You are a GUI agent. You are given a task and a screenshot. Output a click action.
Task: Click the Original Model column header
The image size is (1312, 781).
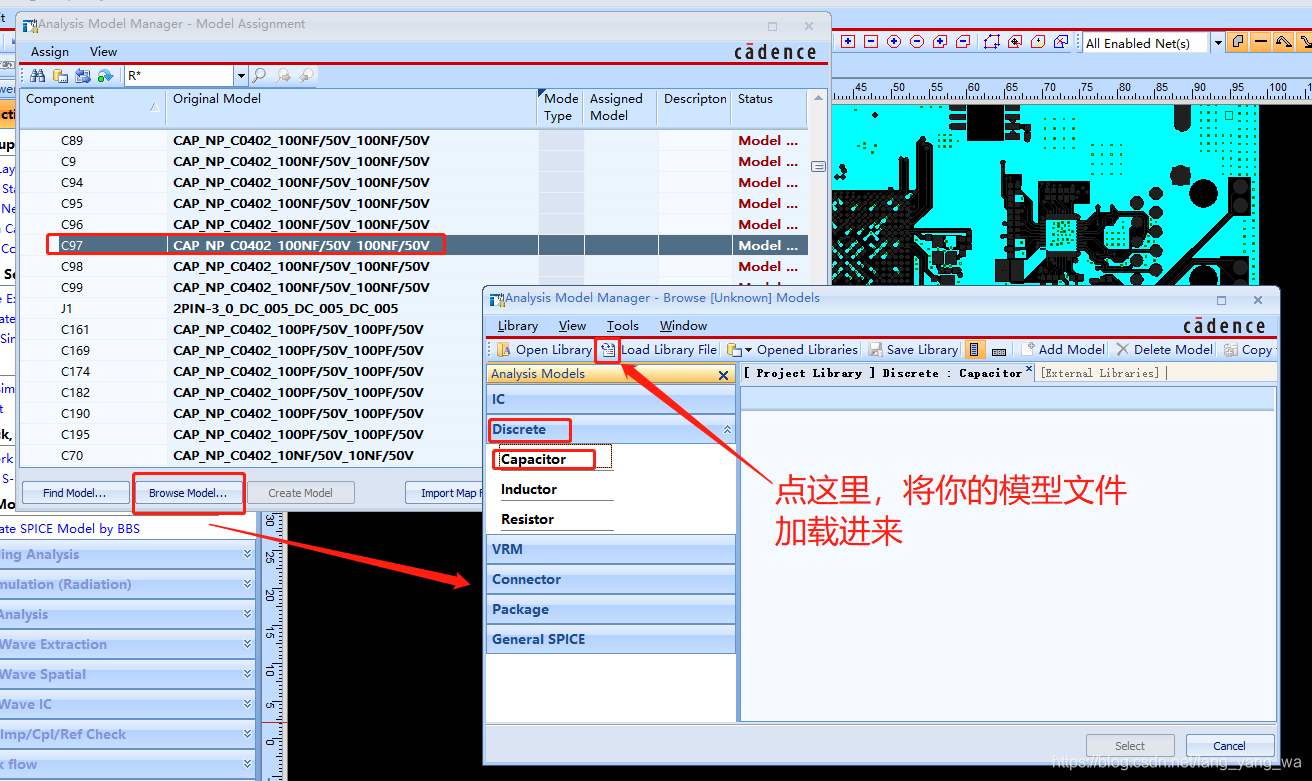click(x=352, y=107)
